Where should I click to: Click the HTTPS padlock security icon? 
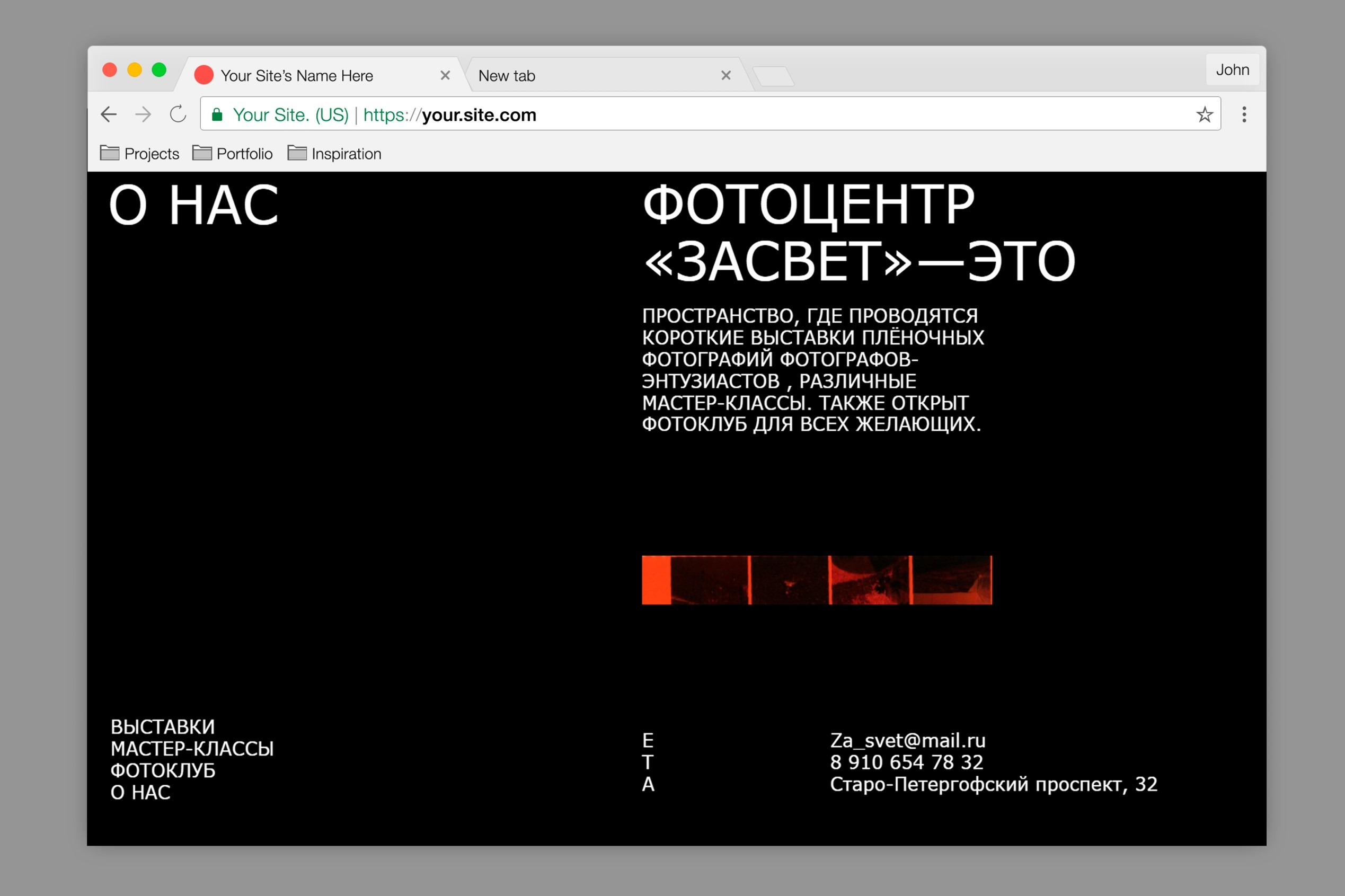[x=218, y=114]
